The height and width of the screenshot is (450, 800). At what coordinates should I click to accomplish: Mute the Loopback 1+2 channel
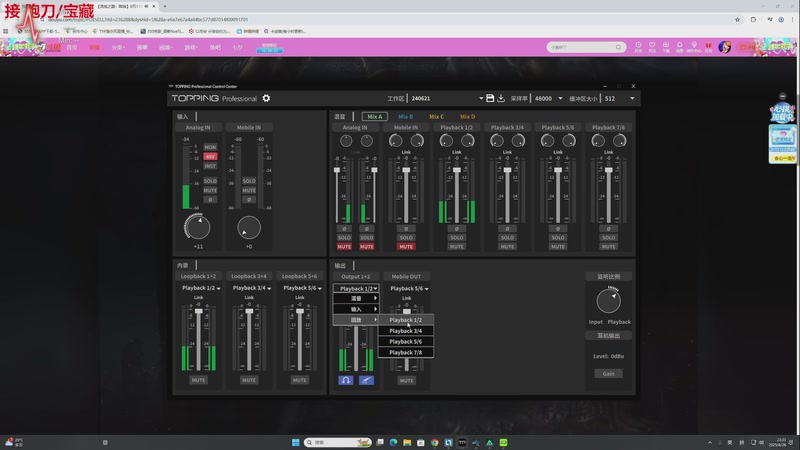pyautogui.click(x=198, y=380)
